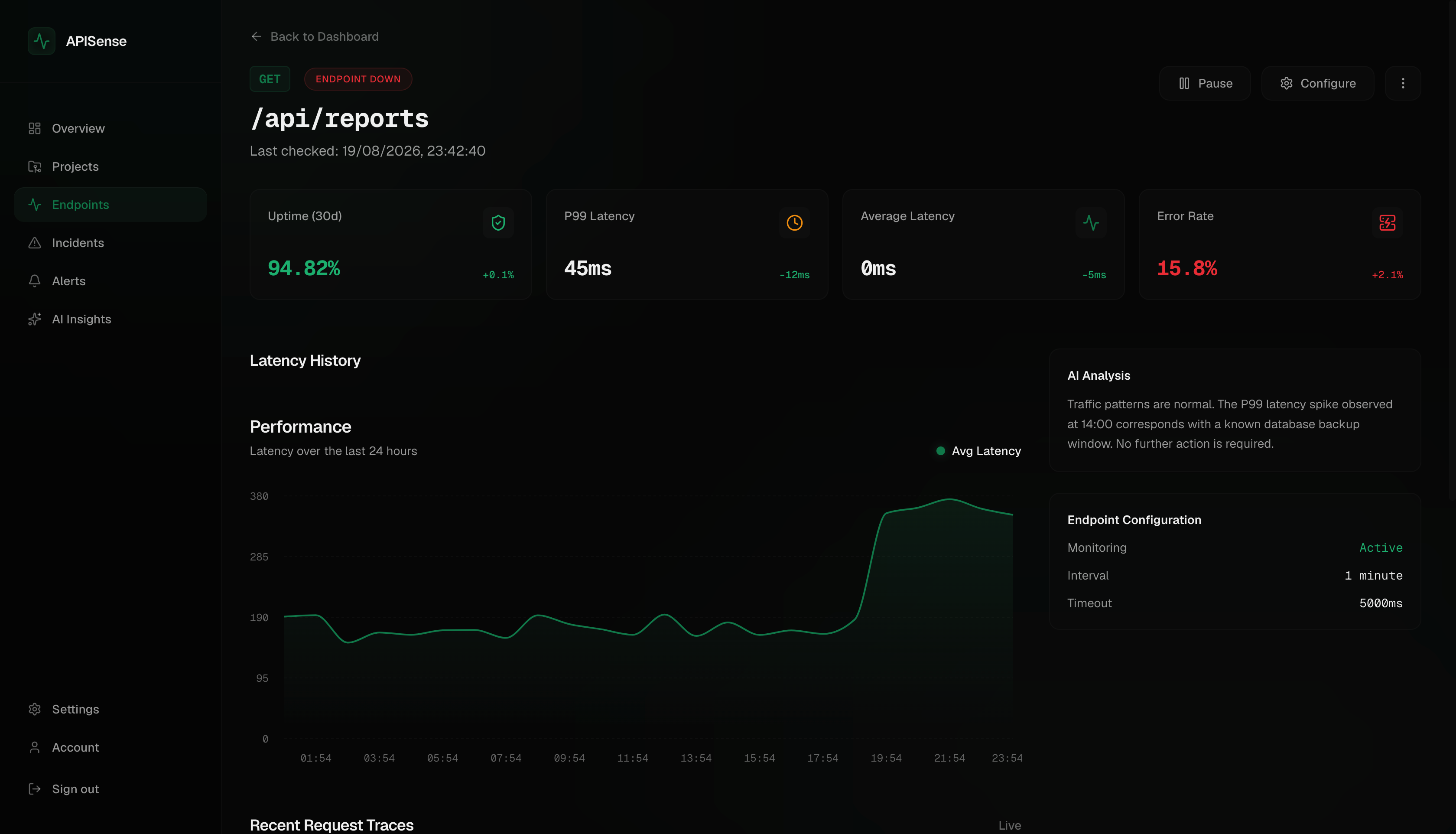Click the 45ms P99 latency value
The height and width of the screenshot is (834, 1456).
click(x=588, y=268)
